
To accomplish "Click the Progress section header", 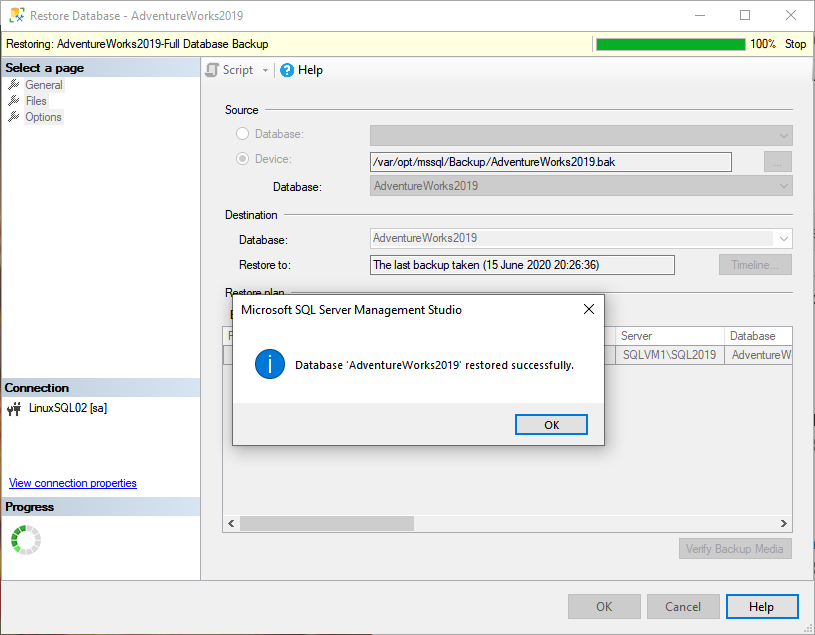I will (101, 507).
